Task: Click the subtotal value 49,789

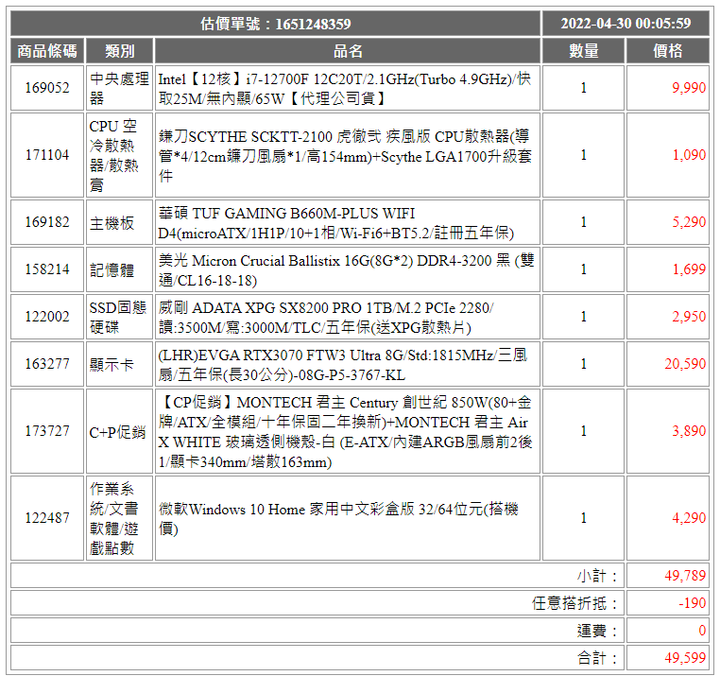Action: click(685, 576)
